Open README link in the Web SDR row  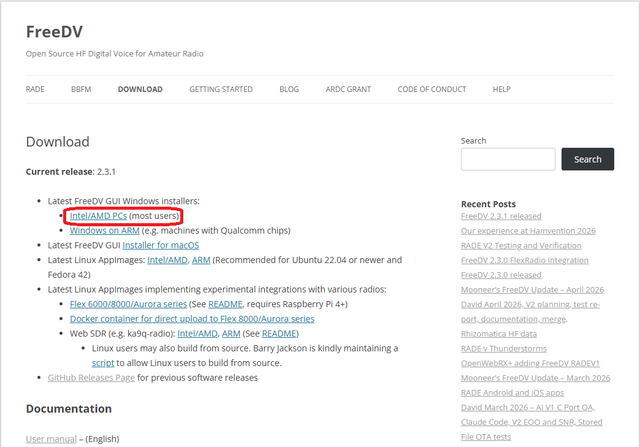(x=279, y=333)
